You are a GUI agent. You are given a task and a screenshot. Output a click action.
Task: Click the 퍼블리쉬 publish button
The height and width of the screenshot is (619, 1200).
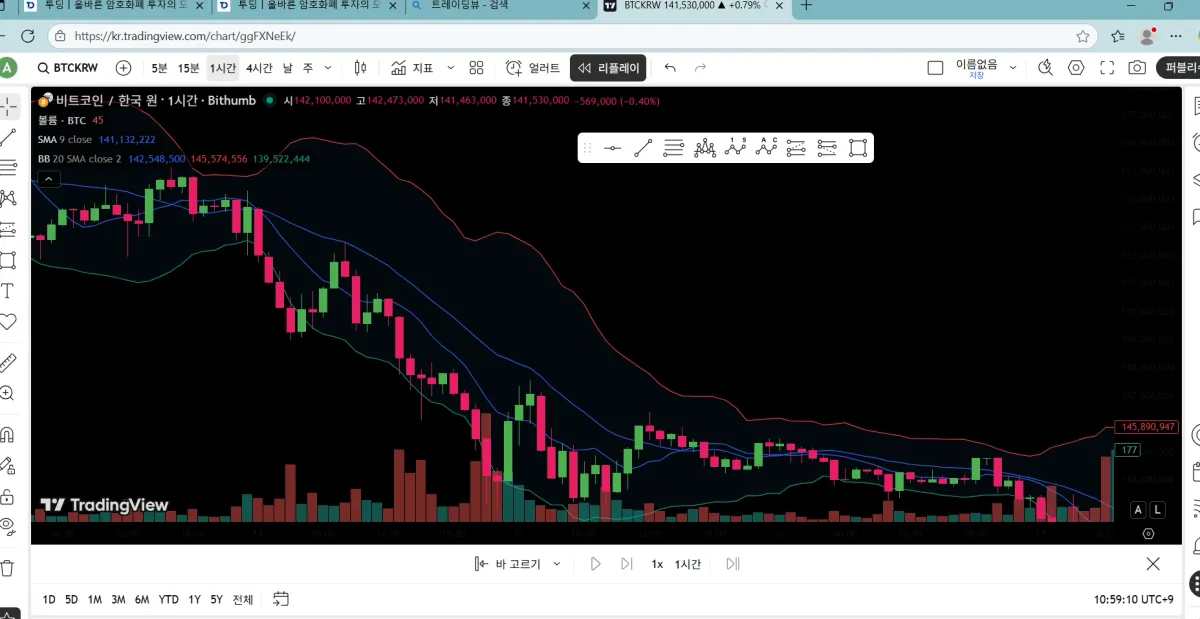[1179, 68]
